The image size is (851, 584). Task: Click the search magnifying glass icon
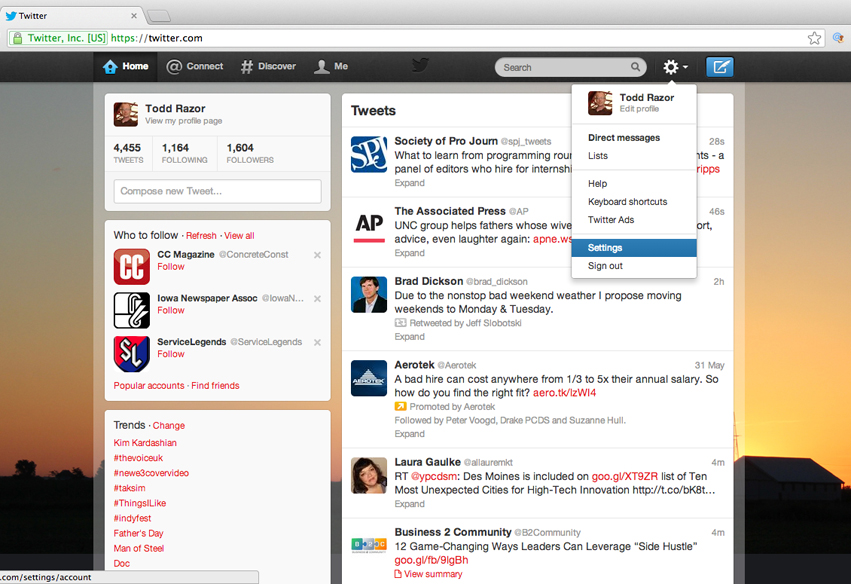pyautogui.click(x=636, y=67)
